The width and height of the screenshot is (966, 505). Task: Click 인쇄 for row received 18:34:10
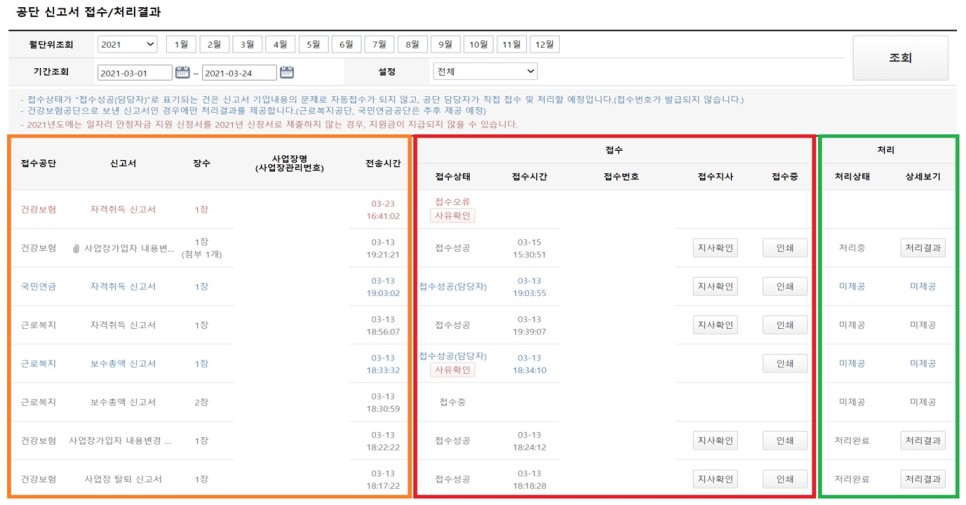click(785, 363)
